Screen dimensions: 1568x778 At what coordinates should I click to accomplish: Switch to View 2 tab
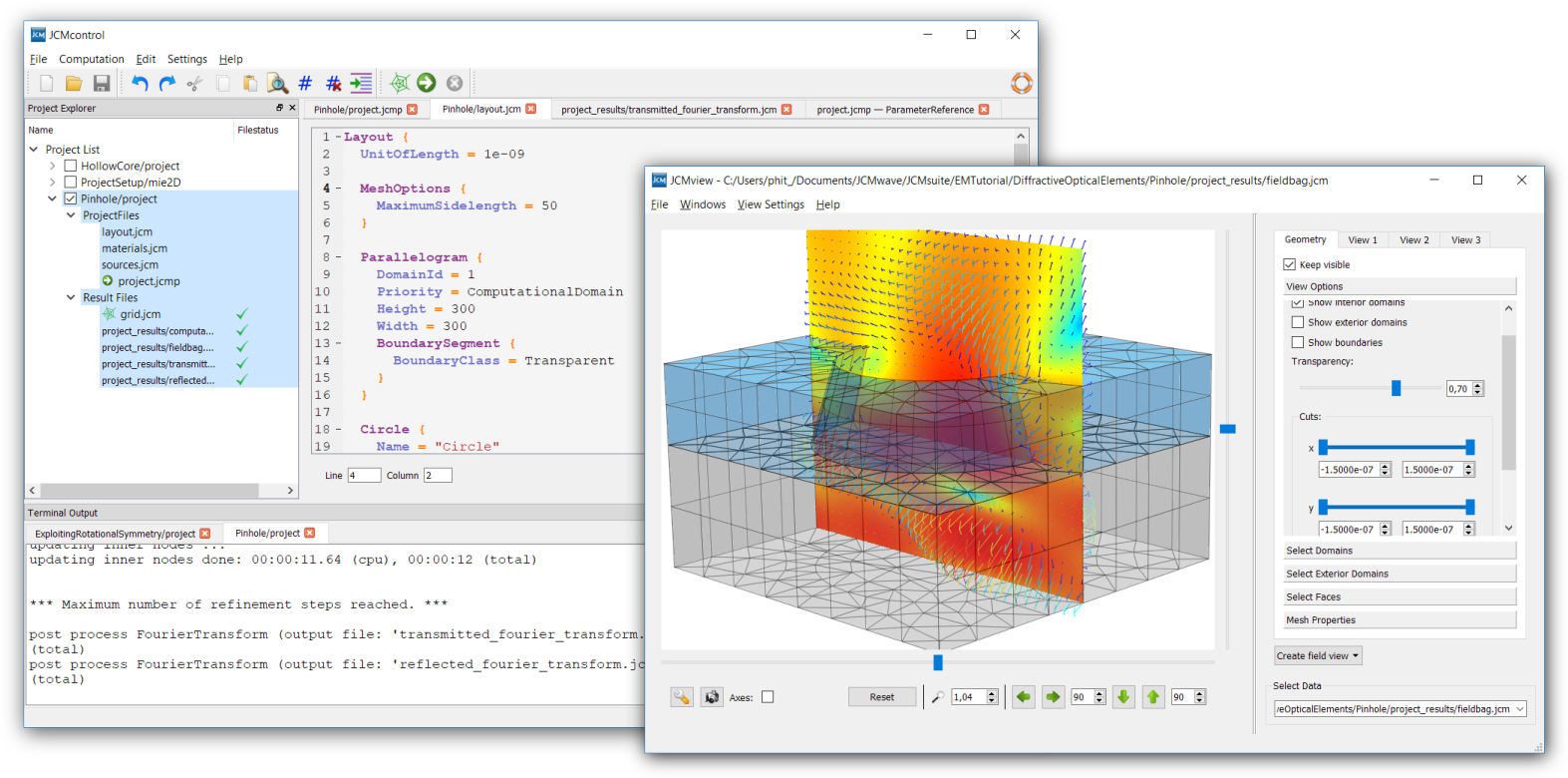[x=1413, y=239]
